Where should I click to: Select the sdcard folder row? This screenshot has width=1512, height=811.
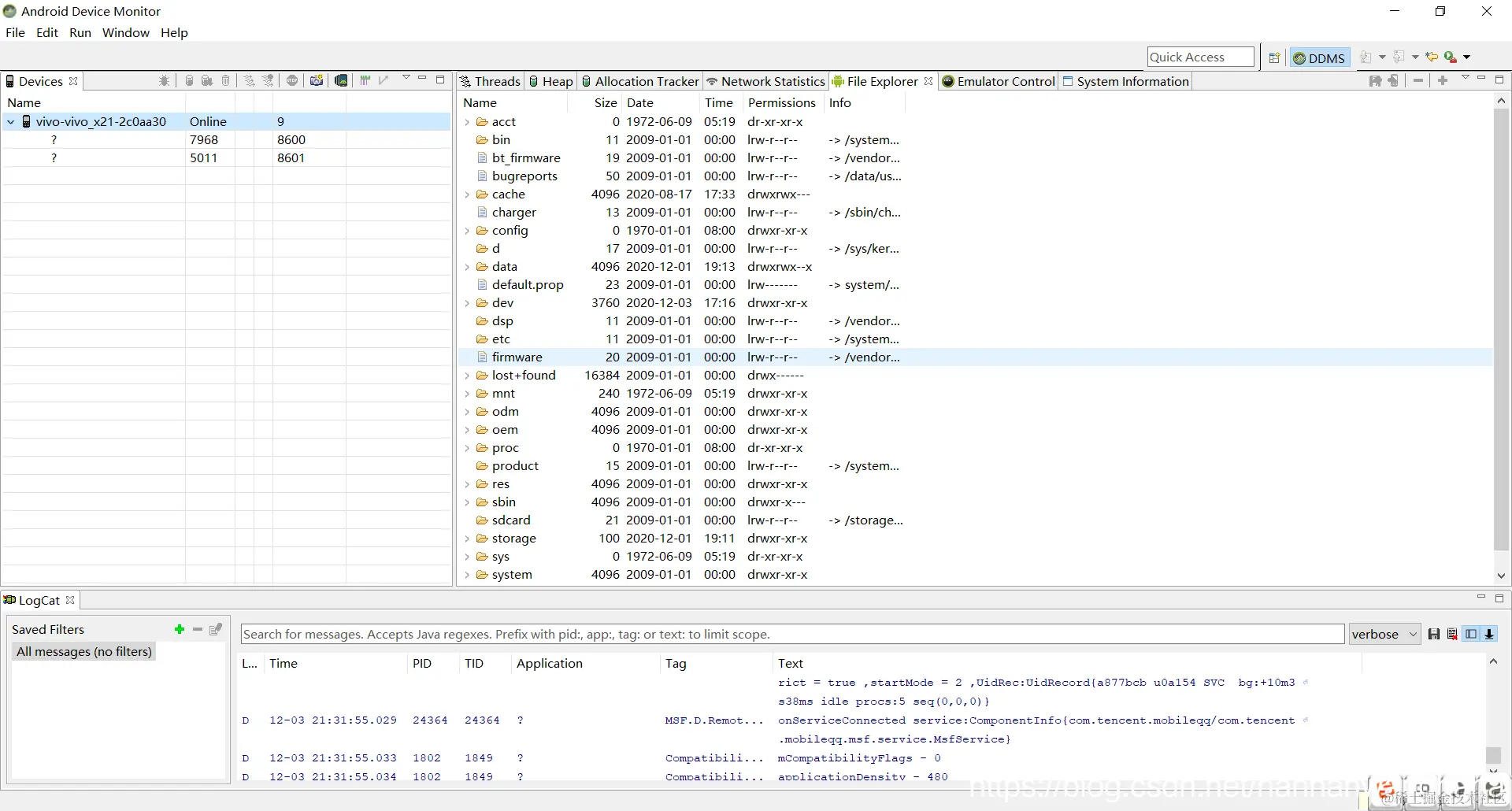pos(975,520)
